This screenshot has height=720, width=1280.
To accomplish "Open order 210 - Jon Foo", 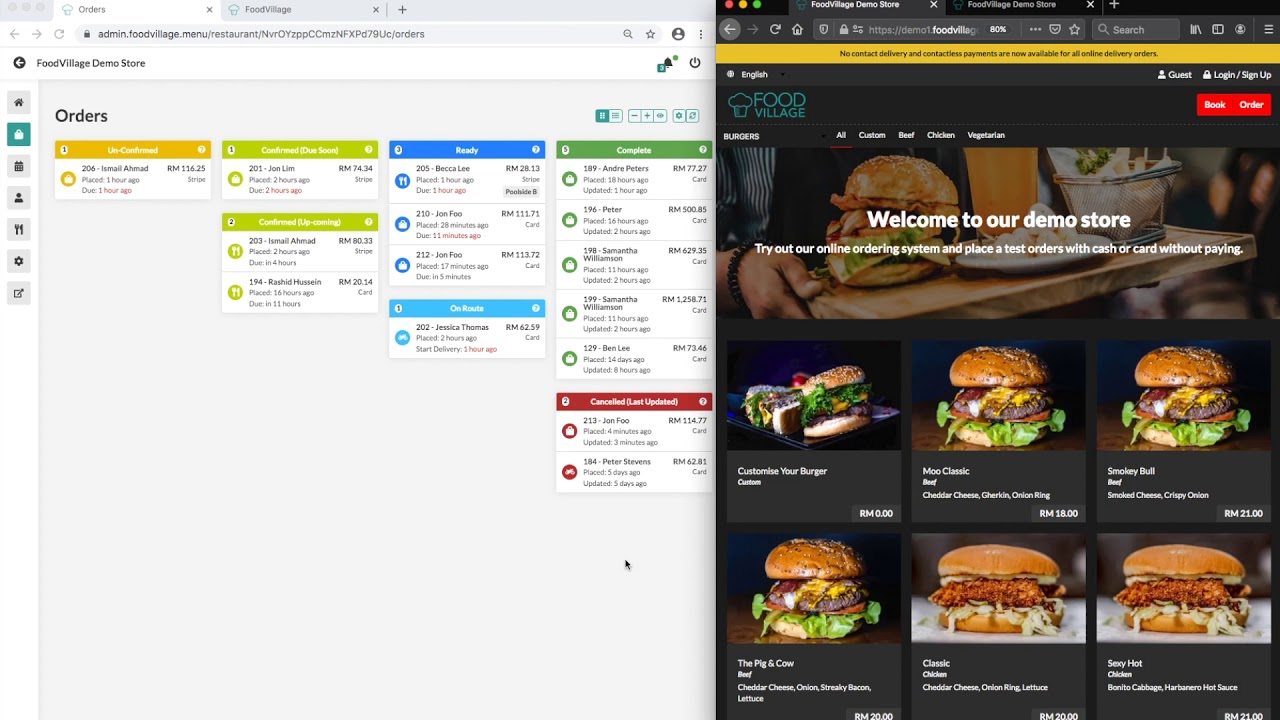I will click(467, 224).
